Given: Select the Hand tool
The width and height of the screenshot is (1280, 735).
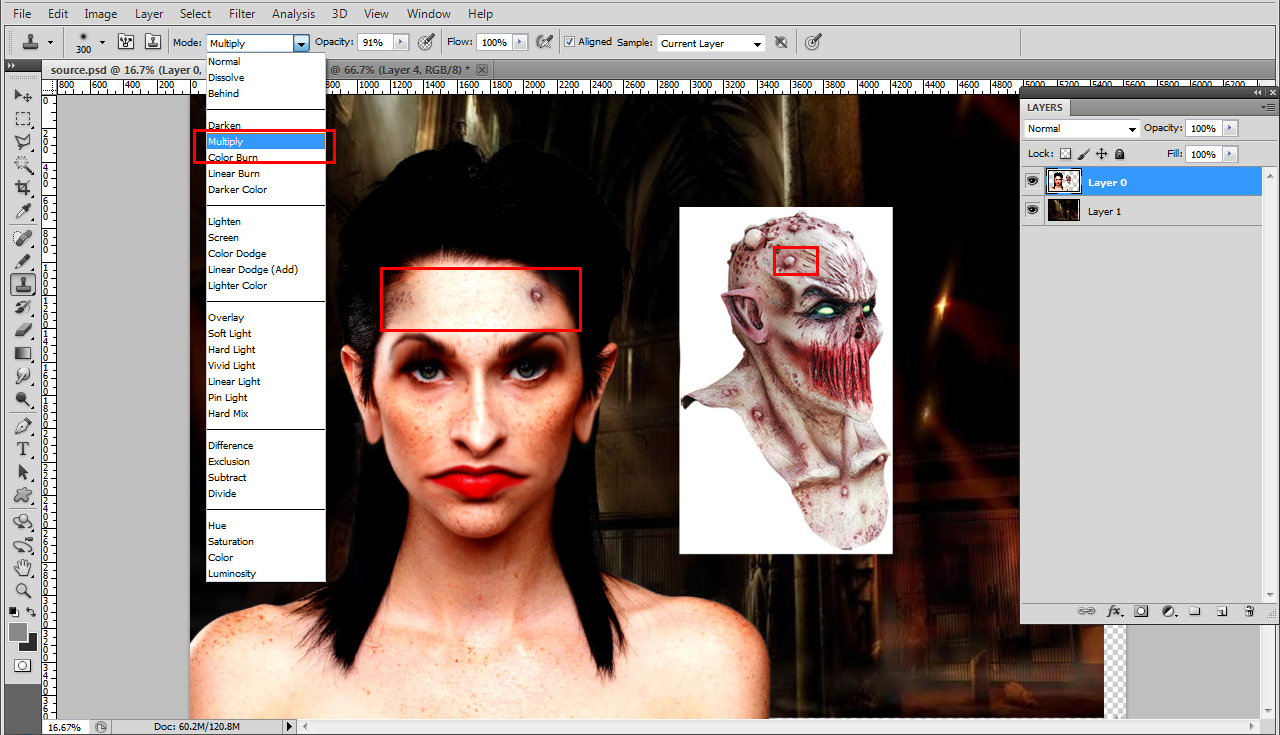Looking at the screenshot, I should click(x=23, y=568).
